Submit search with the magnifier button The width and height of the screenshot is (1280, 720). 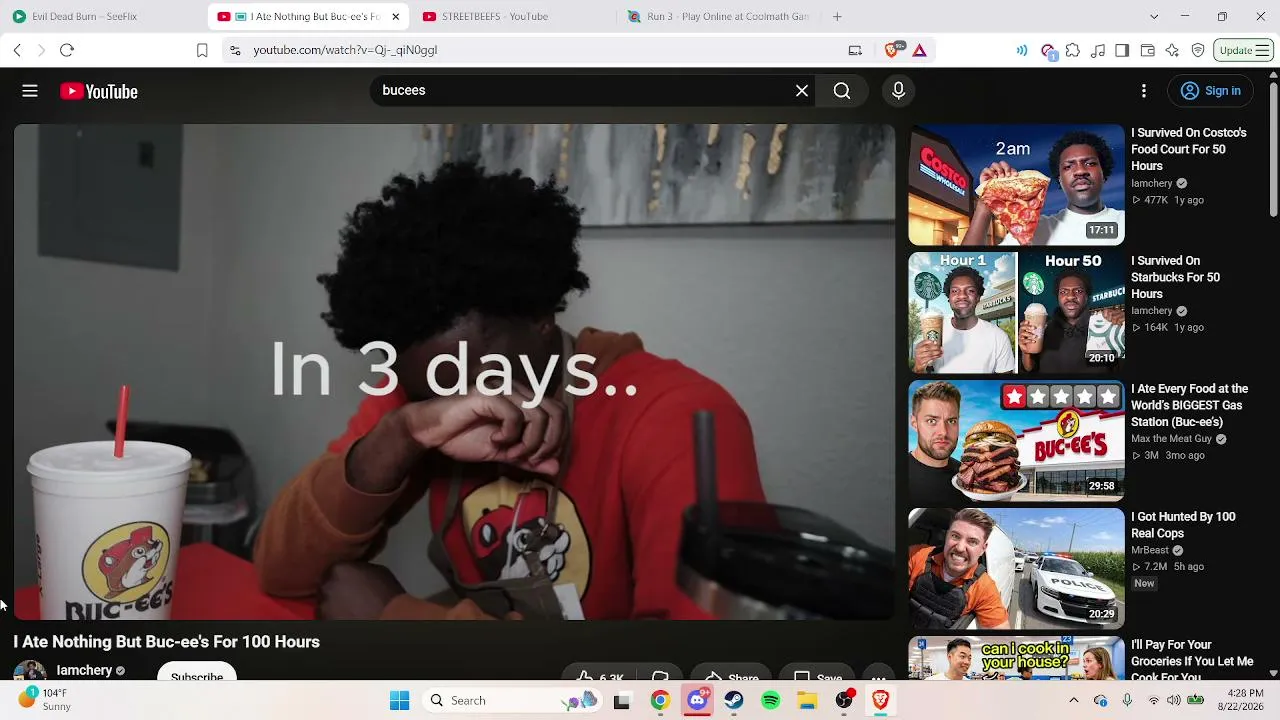[x=842, y=91]
